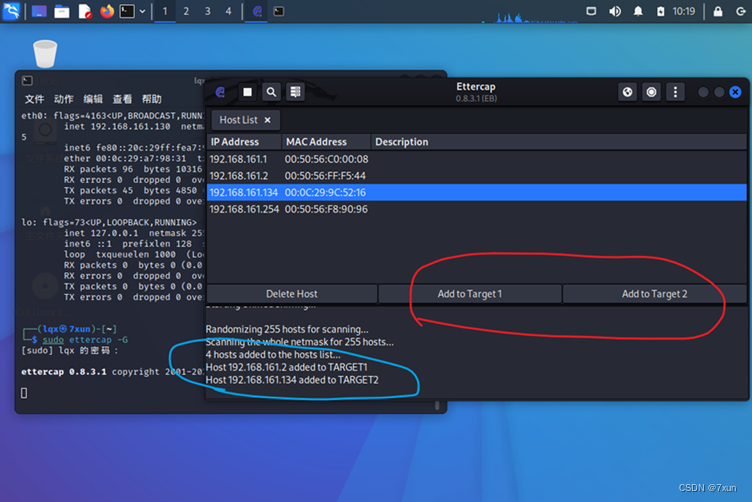Click log line 'Host 192.168.161.134 added to TARGET2'

point(292,380)
